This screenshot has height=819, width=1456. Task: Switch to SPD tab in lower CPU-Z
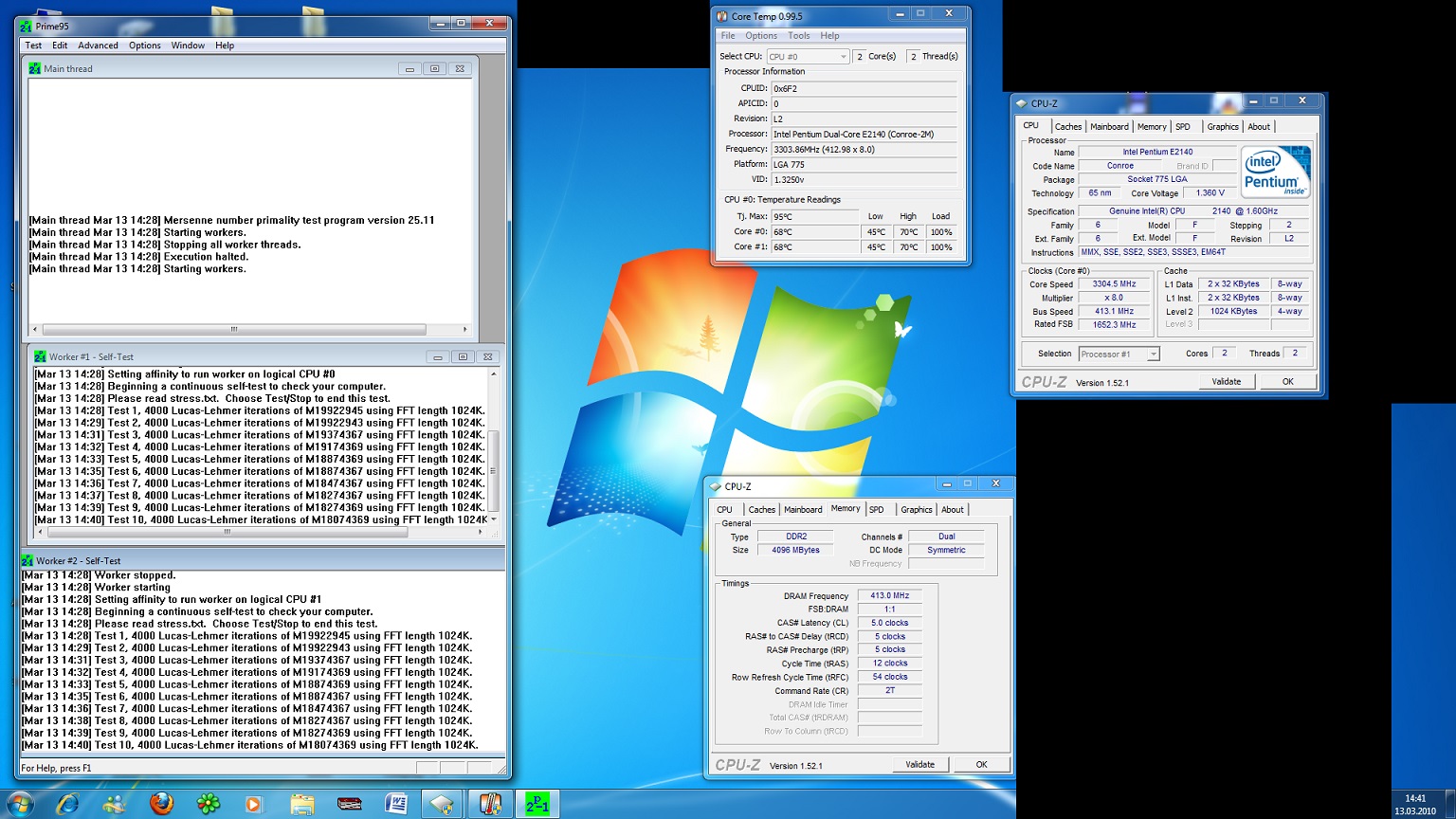pyautogui.click(x=877, y=510)
